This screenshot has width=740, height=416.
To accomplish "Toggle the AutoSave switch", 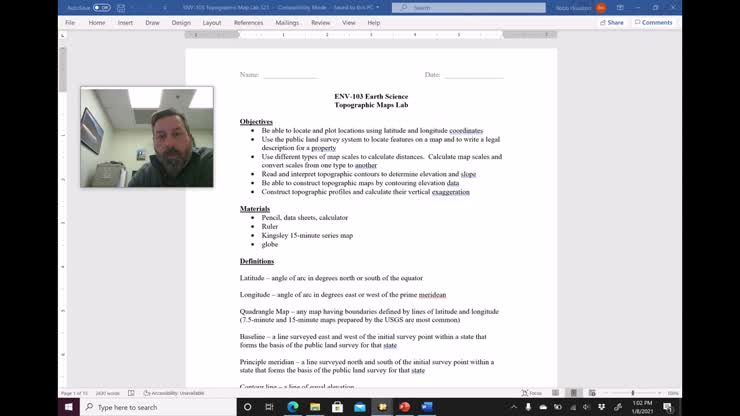I will [x=101, y=8].
